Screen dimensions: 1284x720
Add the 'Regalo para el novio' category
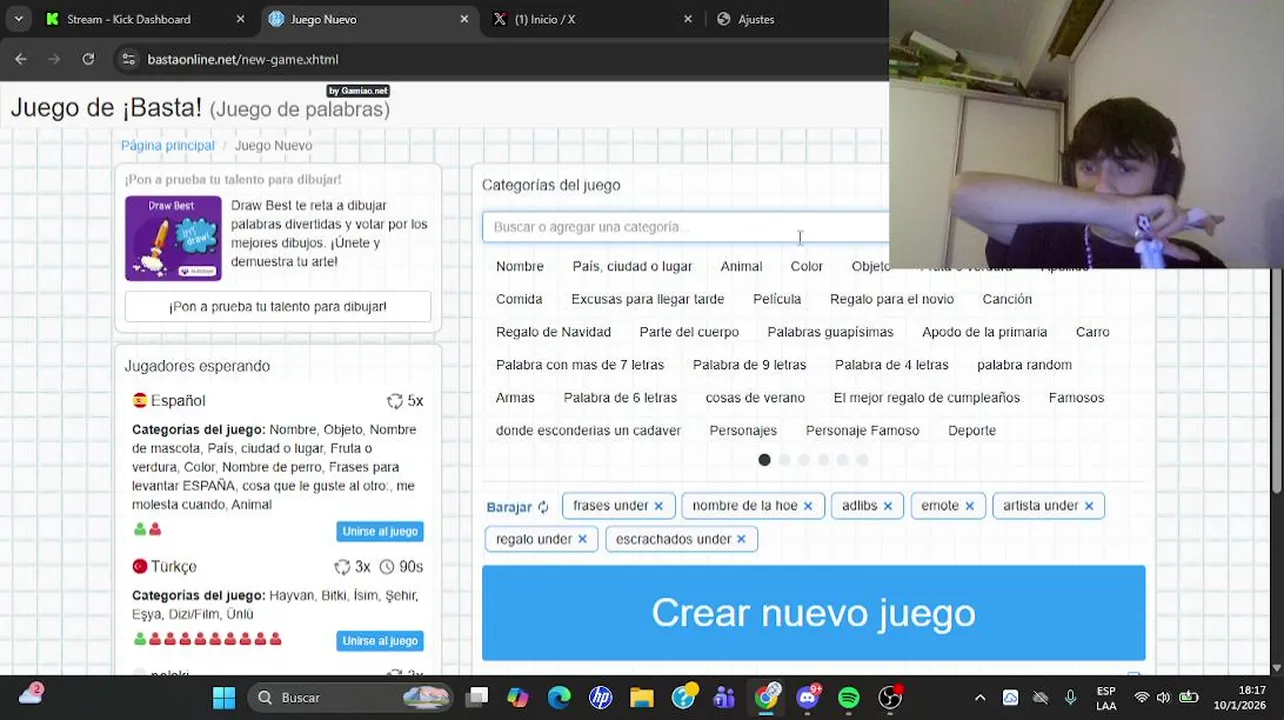[x=892, y=299]
